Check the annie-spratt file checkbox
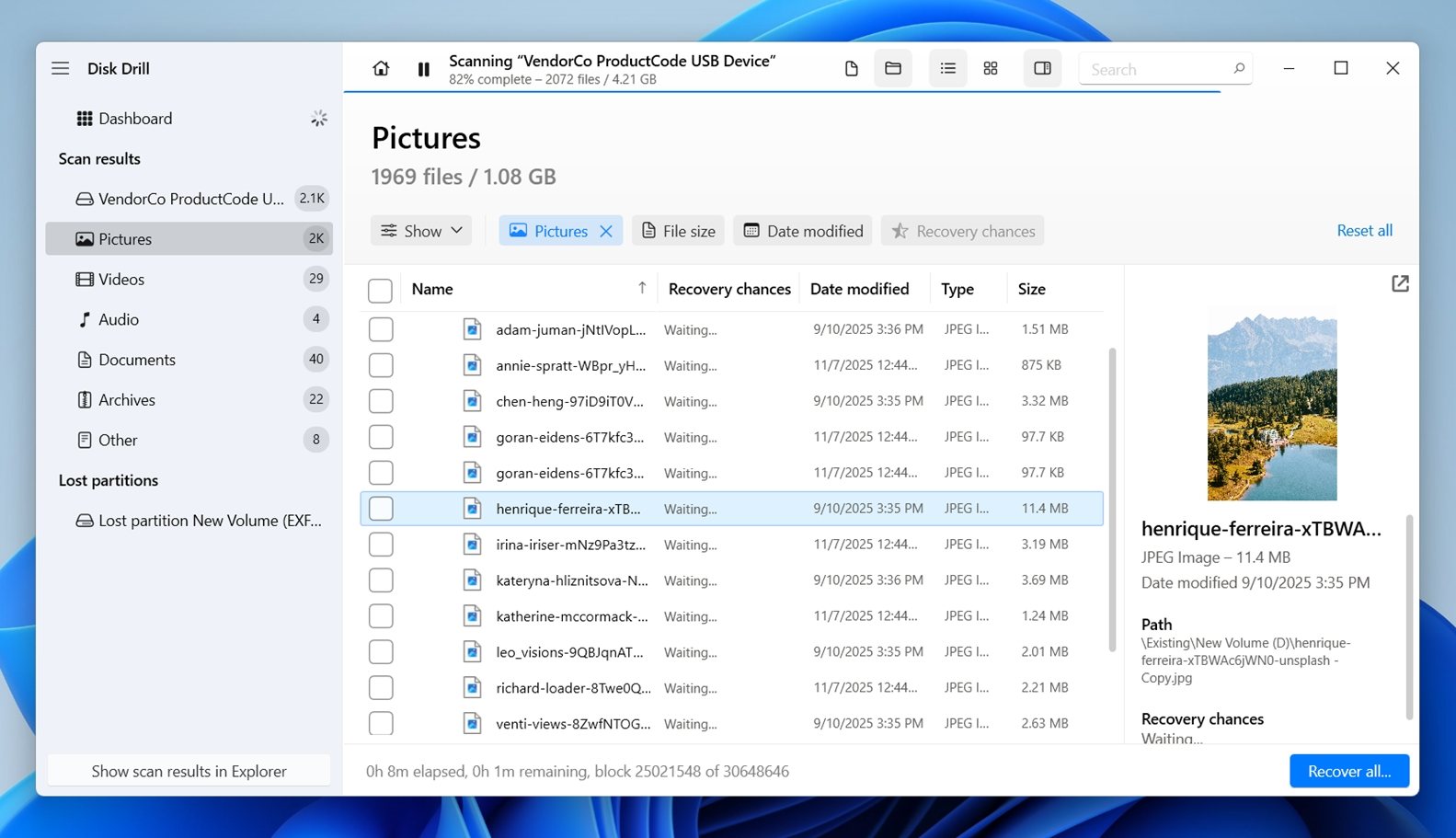The height and width of the screenshot is (838, 1456). click(x=380, y=365)
